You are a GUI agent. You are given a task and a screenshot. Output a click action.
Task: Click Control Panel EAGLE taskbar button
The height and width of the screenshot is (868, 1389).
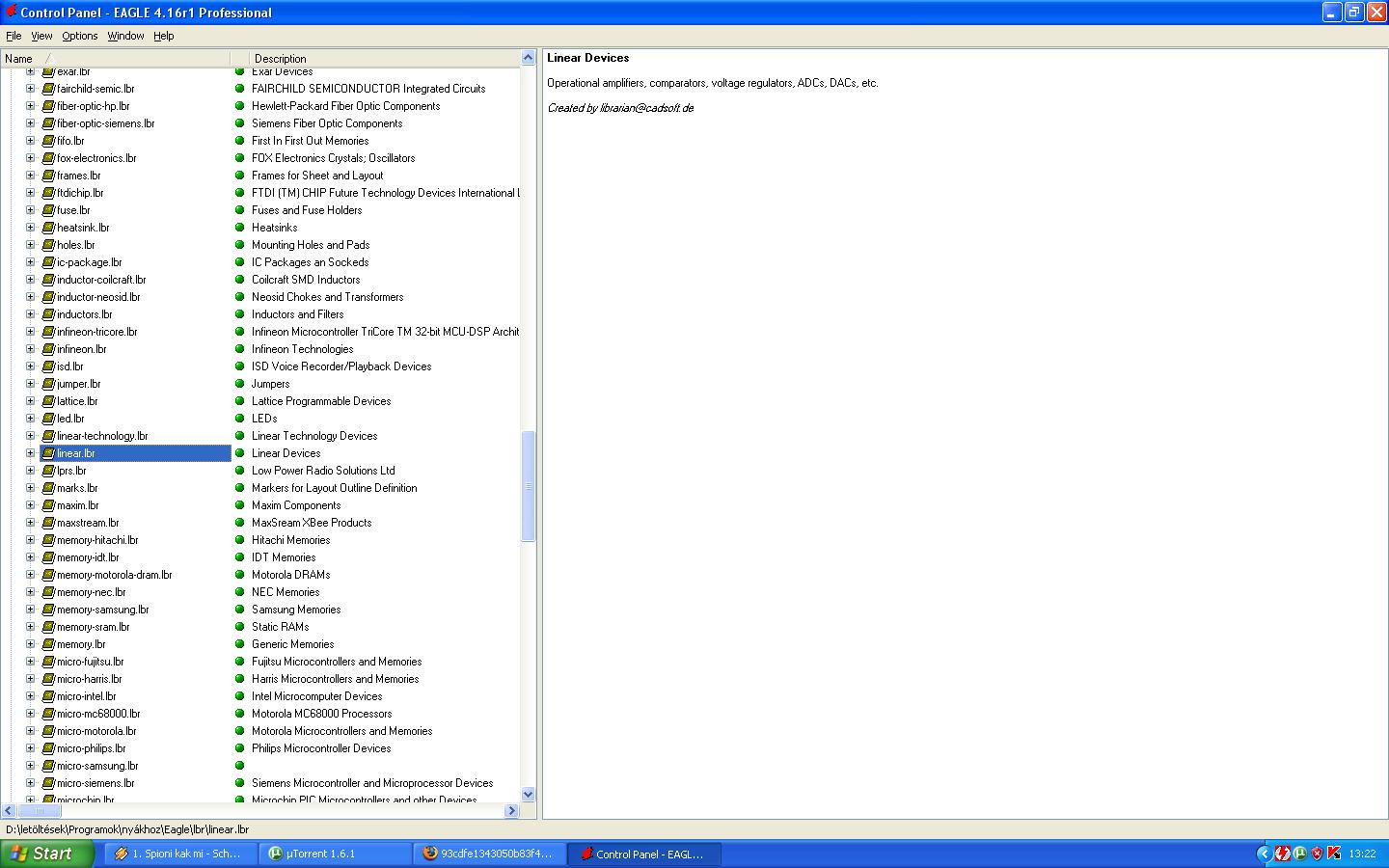click(x=644, y=854)
